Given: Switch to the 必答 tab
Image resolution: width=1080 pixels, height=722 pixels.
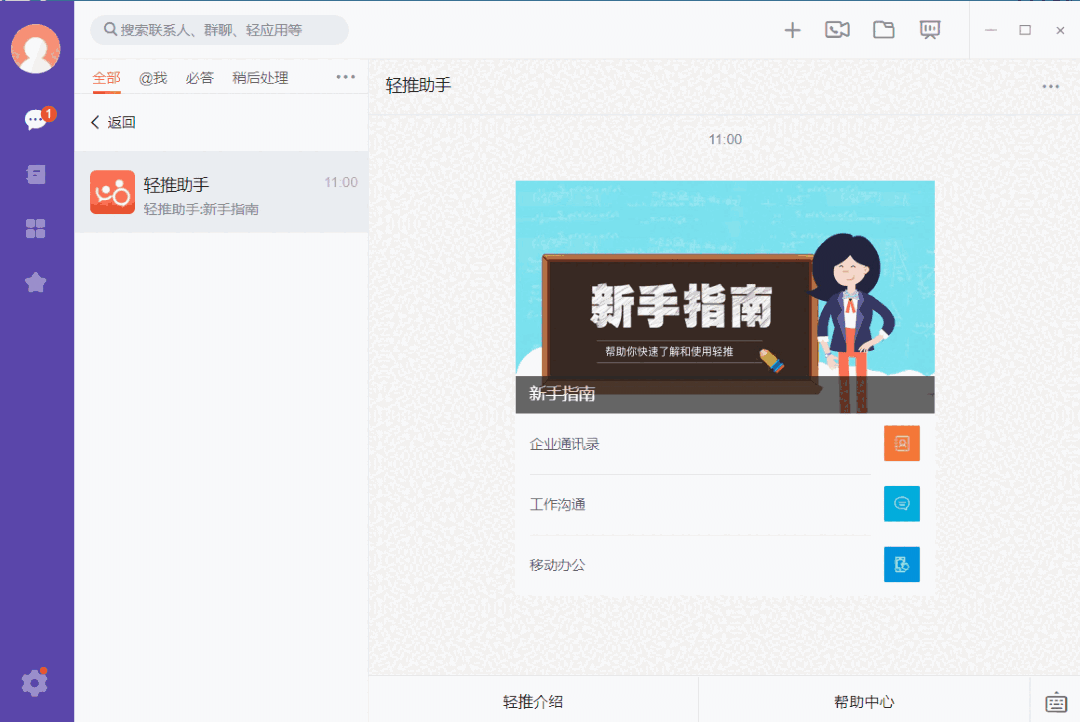Looking at the screenshot, I should [x=199, y=77].
